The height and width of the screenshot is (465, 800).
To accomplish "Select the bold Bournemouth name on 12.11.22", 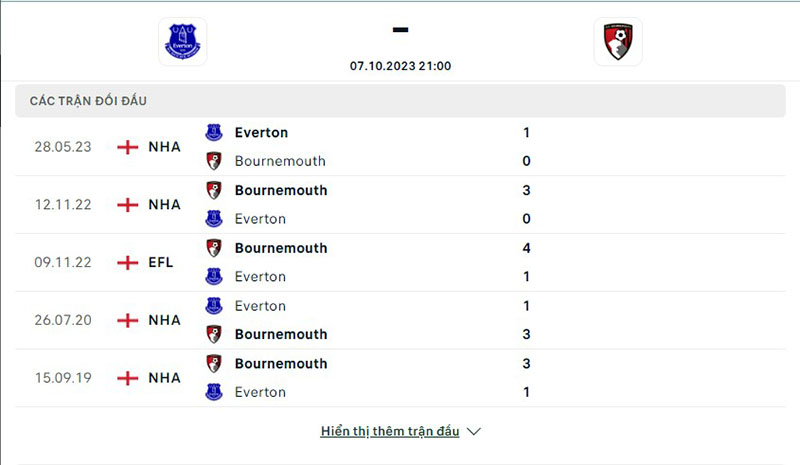I will 281,190.
